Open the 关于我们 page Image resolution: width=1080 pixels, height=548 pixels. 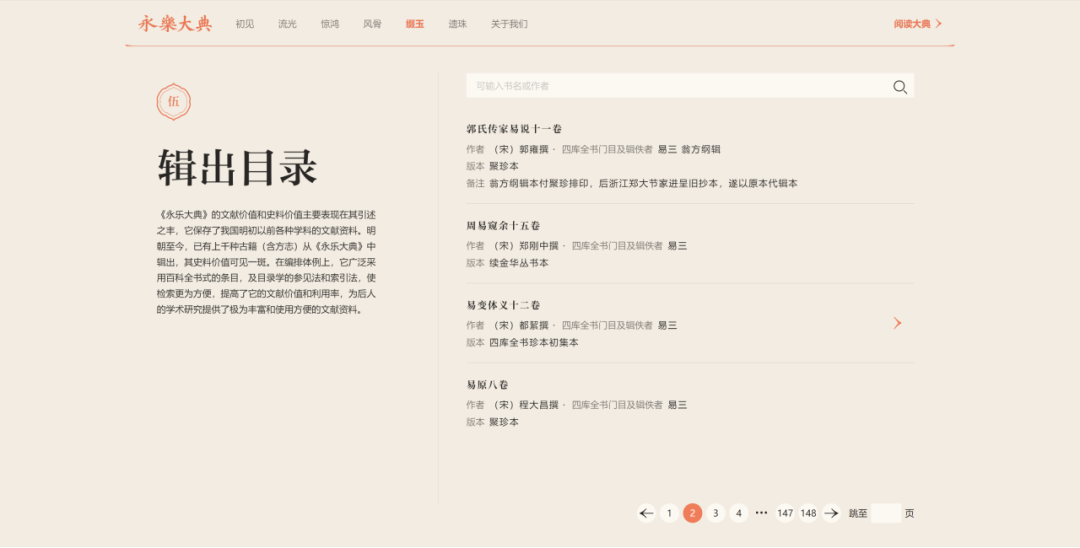(x=509, y=24)
